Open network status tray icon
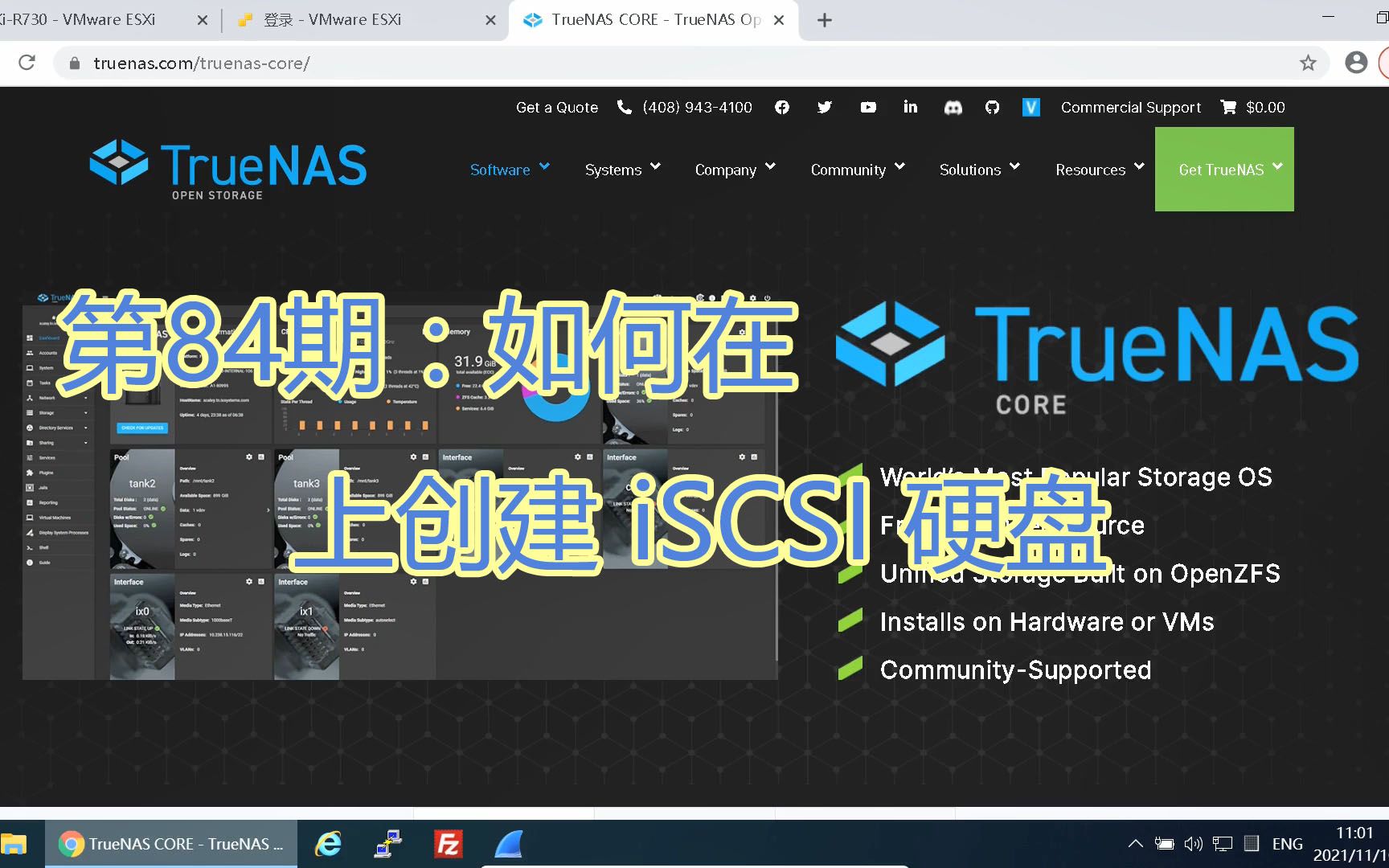The width and height of the screenshot is (1389, 868). point(1223,844)
